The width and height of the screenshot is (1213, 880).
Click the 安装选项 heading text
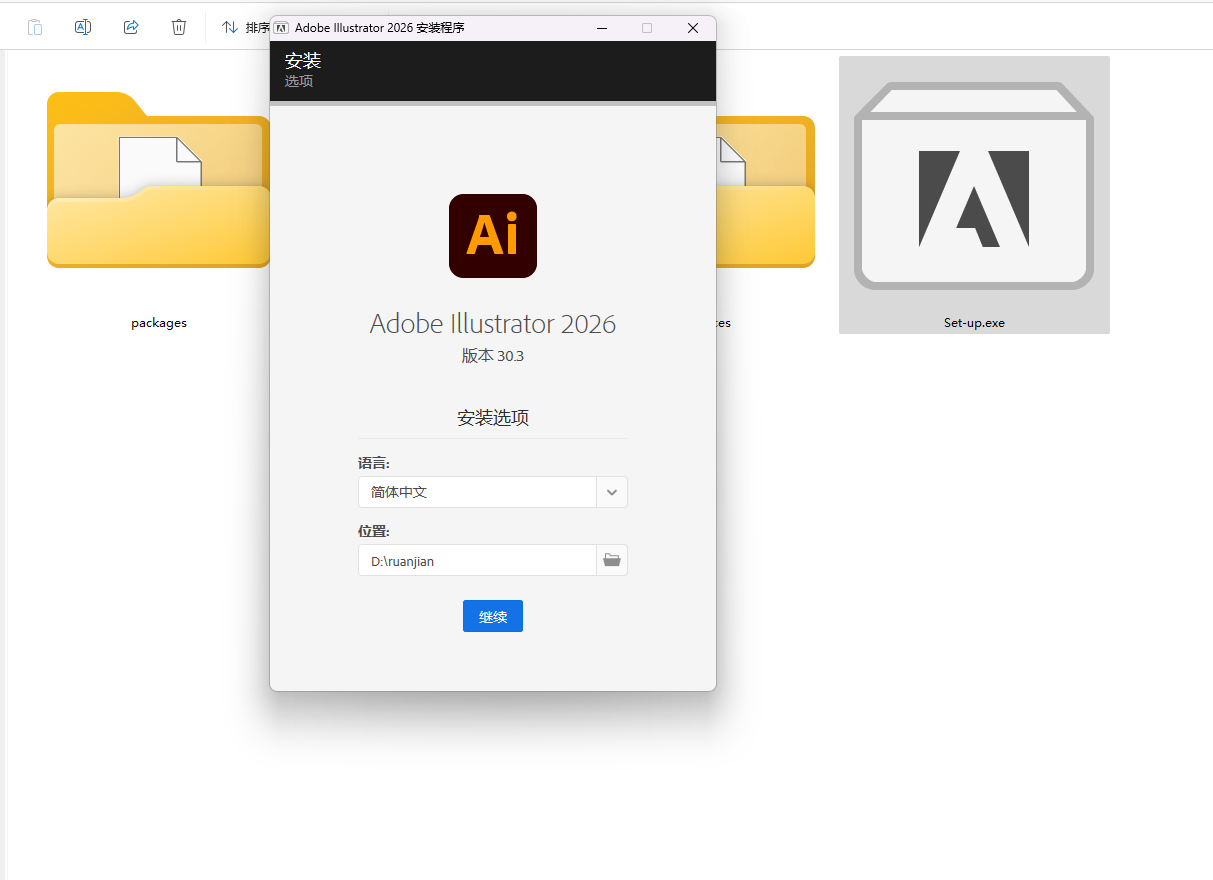pos(493,418)
